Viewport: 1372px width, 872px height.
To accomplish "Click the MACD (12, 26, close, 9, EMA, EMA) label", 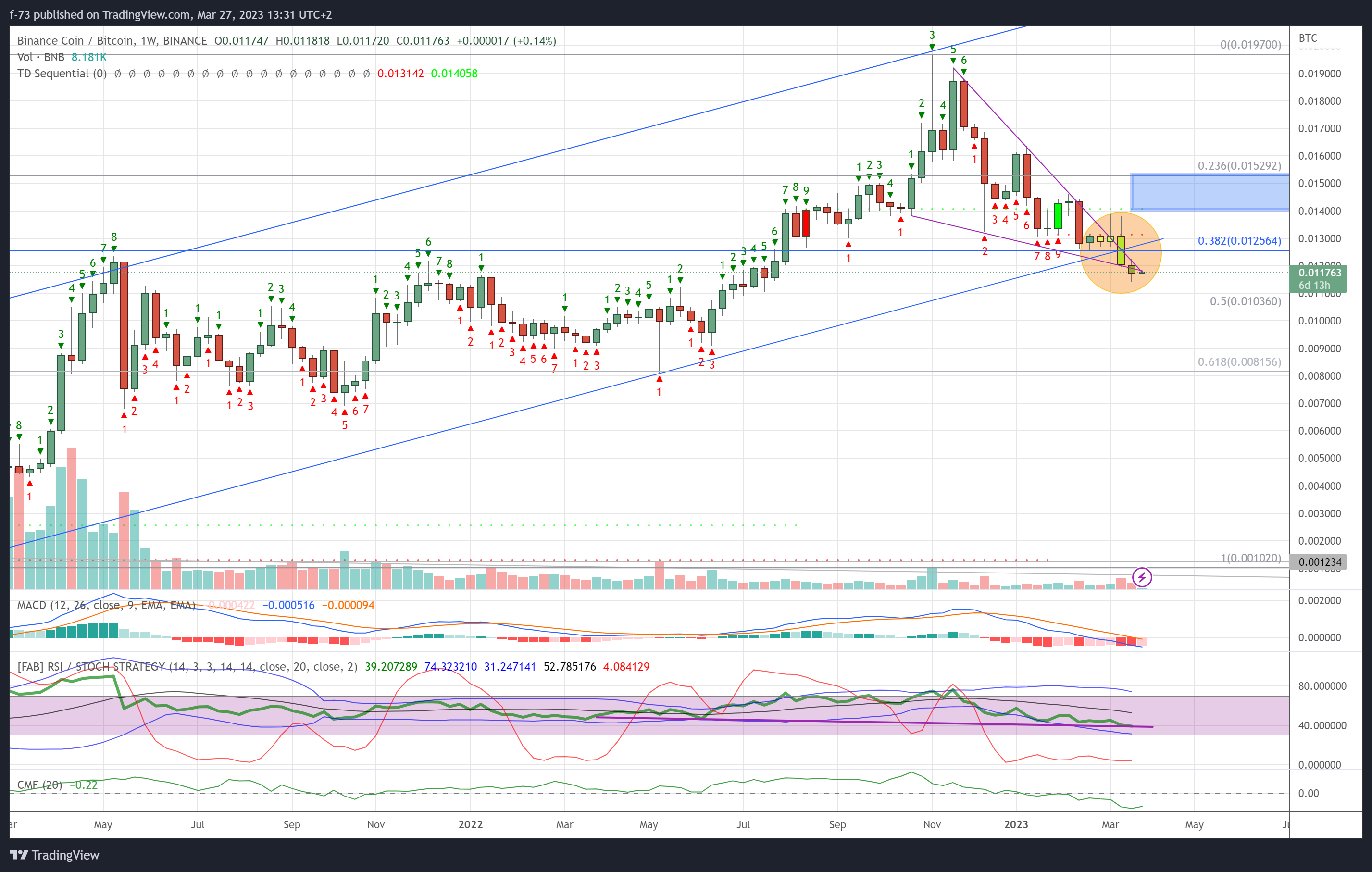I will (x=106, y=605).
